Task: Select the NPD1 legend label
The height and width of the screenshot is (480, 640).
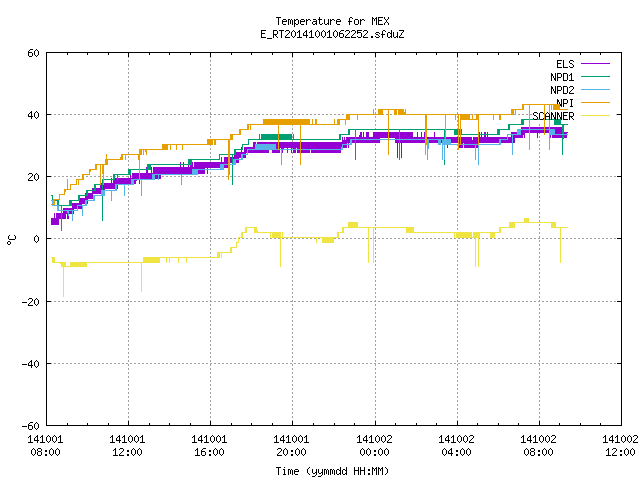Action: (562, 77)
